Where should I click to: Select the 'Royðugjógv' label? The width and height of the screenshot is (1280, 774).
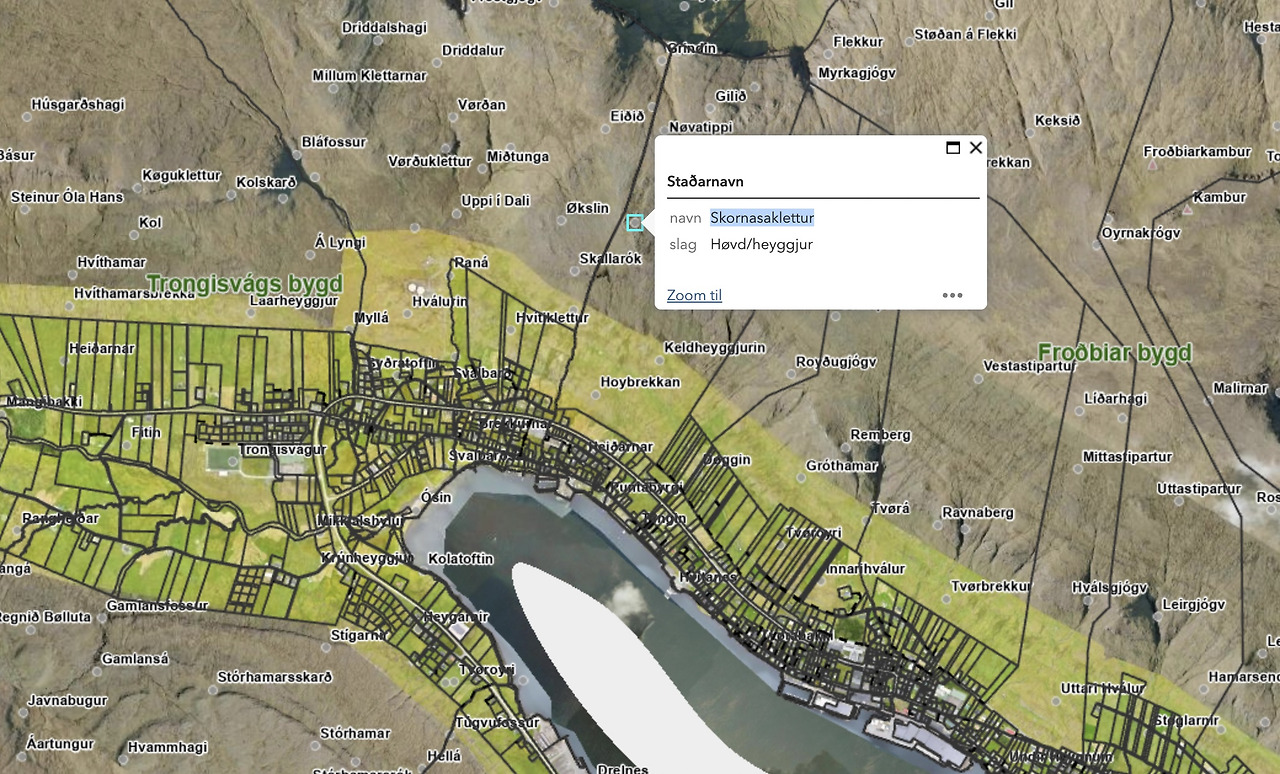(836, 361)
